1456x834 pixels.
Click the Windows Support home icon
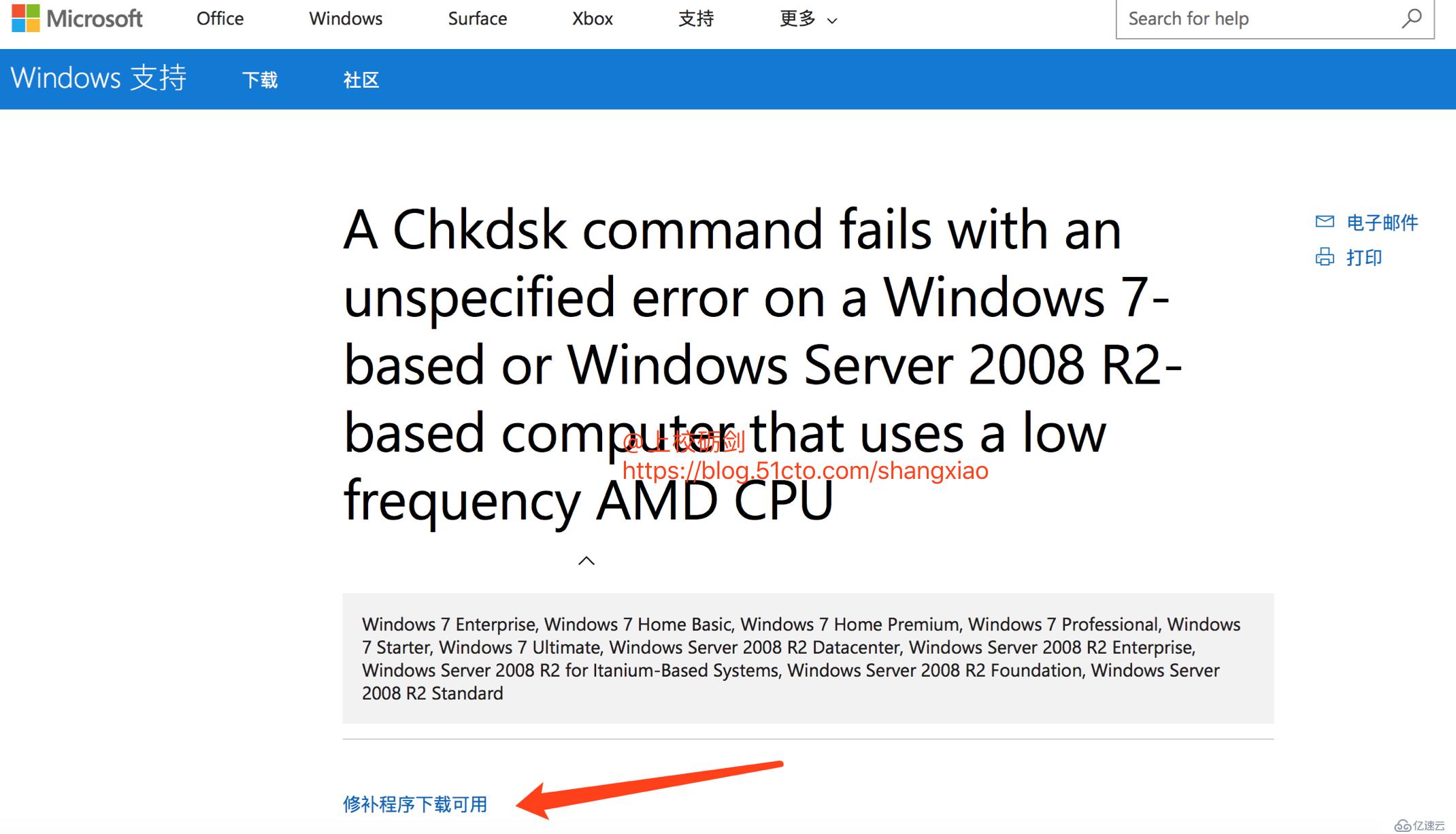pos(100,78)
